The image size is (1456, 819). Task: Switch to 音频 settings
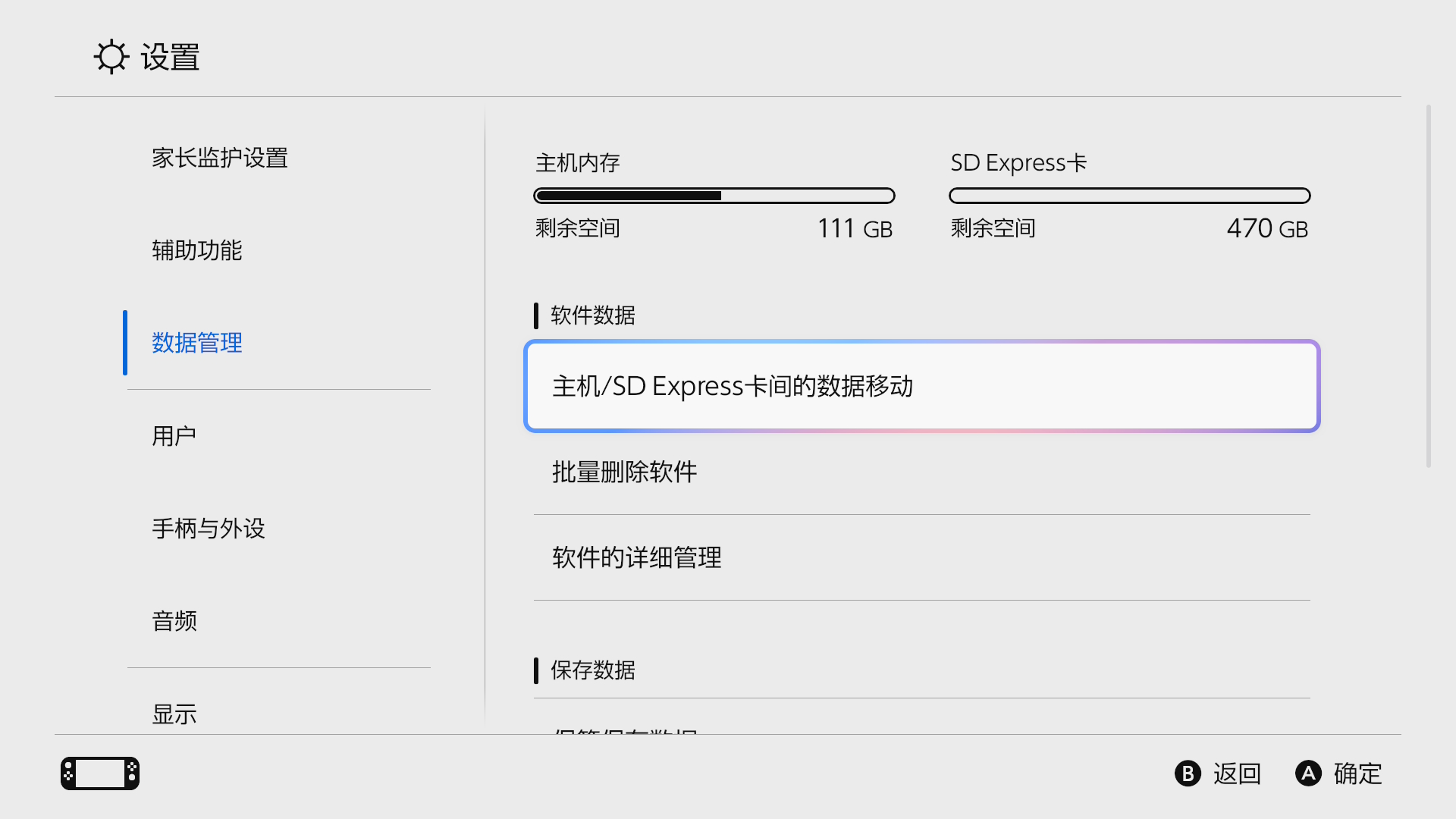[174, 621]
